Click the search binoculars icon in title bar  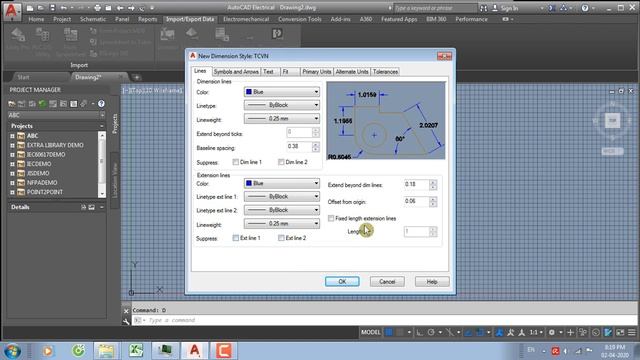[484, 8]
